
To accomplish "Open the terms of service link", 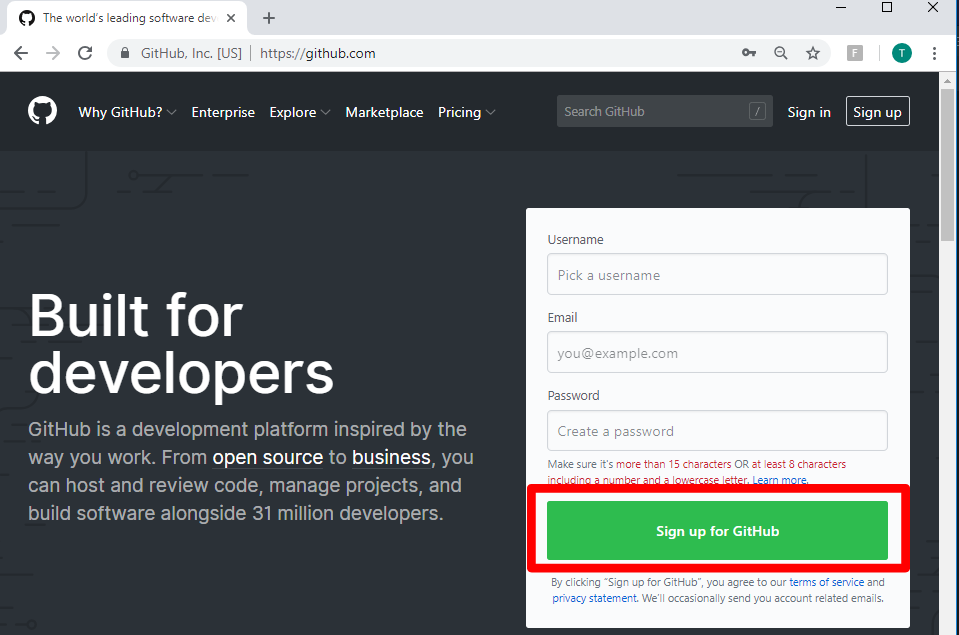I will tap(826, 582).
